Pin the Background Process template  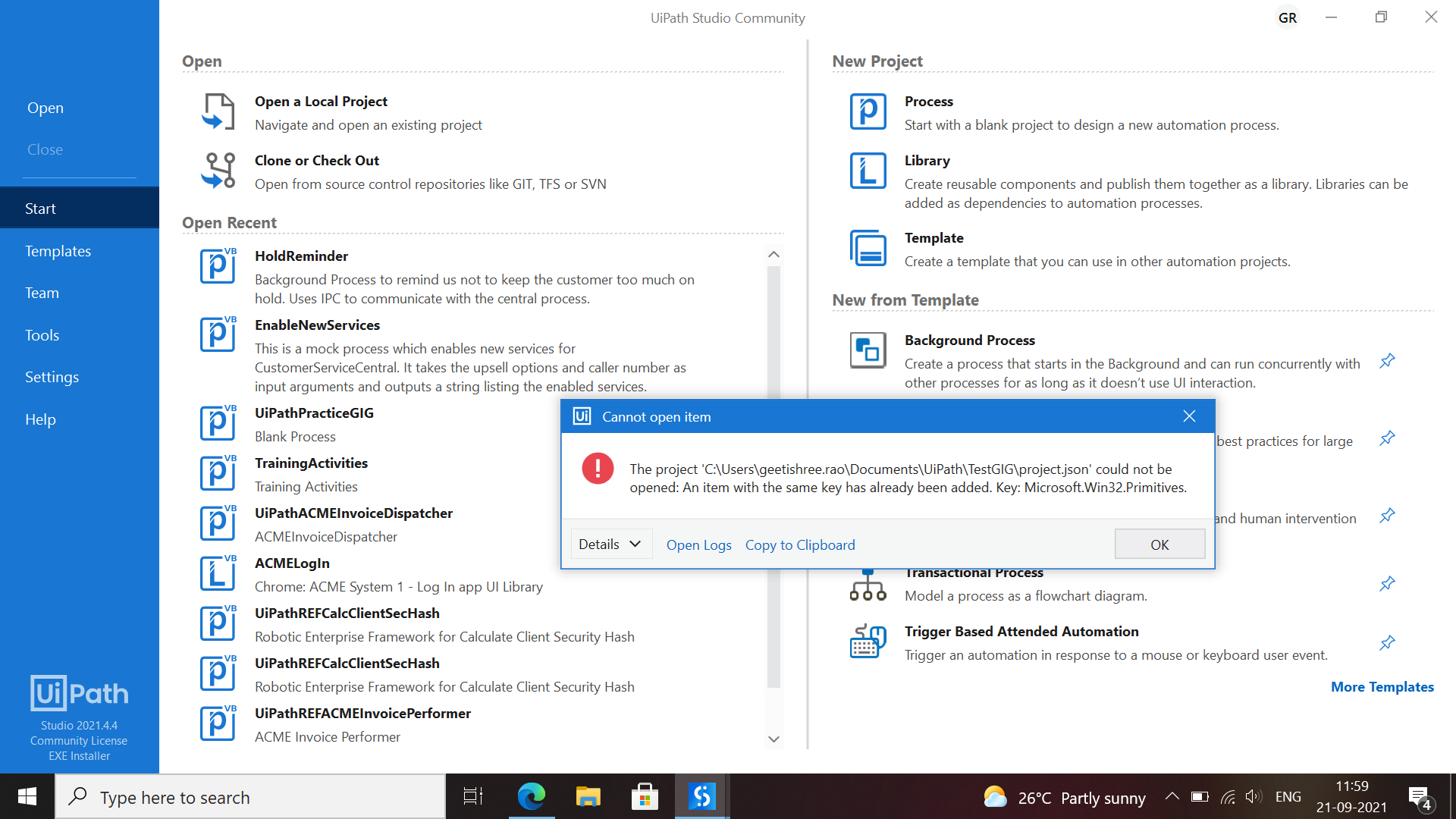click(x=1387, y=361)
